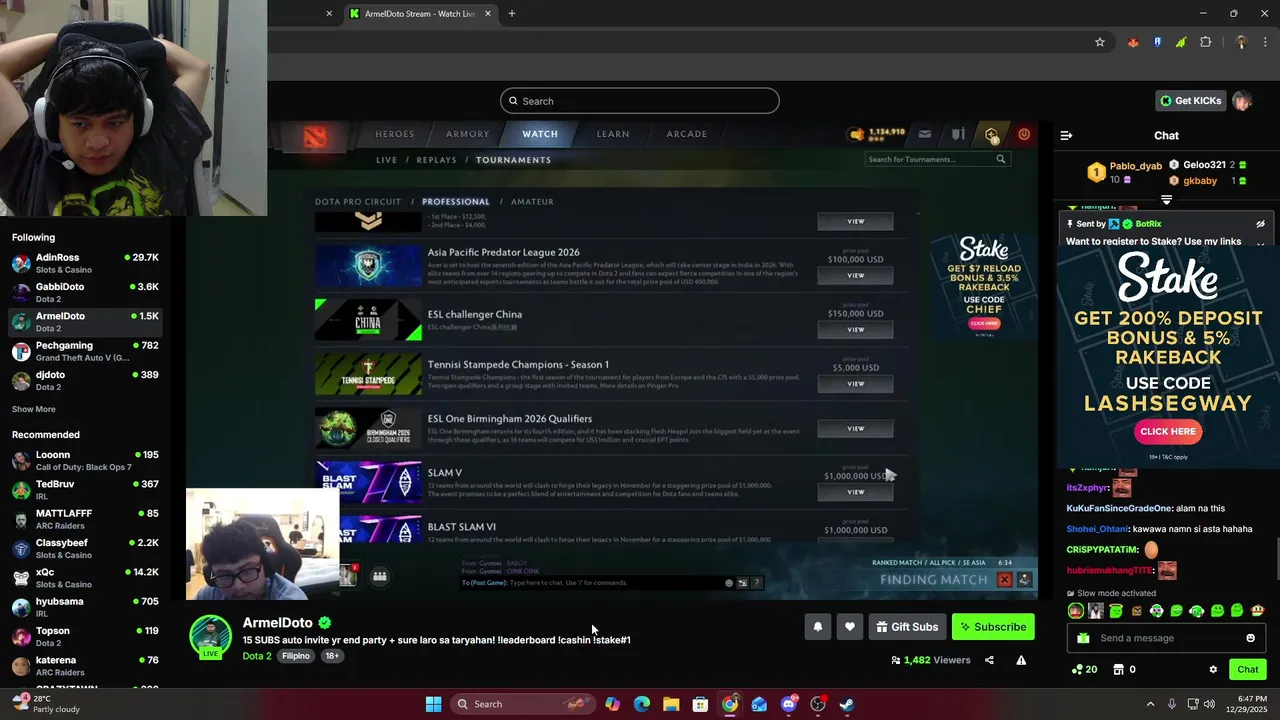Click WATCH tab in Dota stream

click(x=540, y=134)
